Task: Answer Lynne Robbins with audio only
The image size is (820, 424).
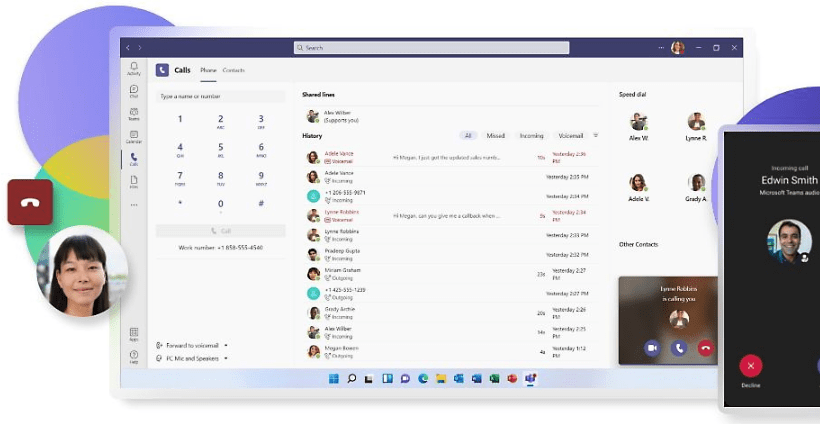Action: 679,348
